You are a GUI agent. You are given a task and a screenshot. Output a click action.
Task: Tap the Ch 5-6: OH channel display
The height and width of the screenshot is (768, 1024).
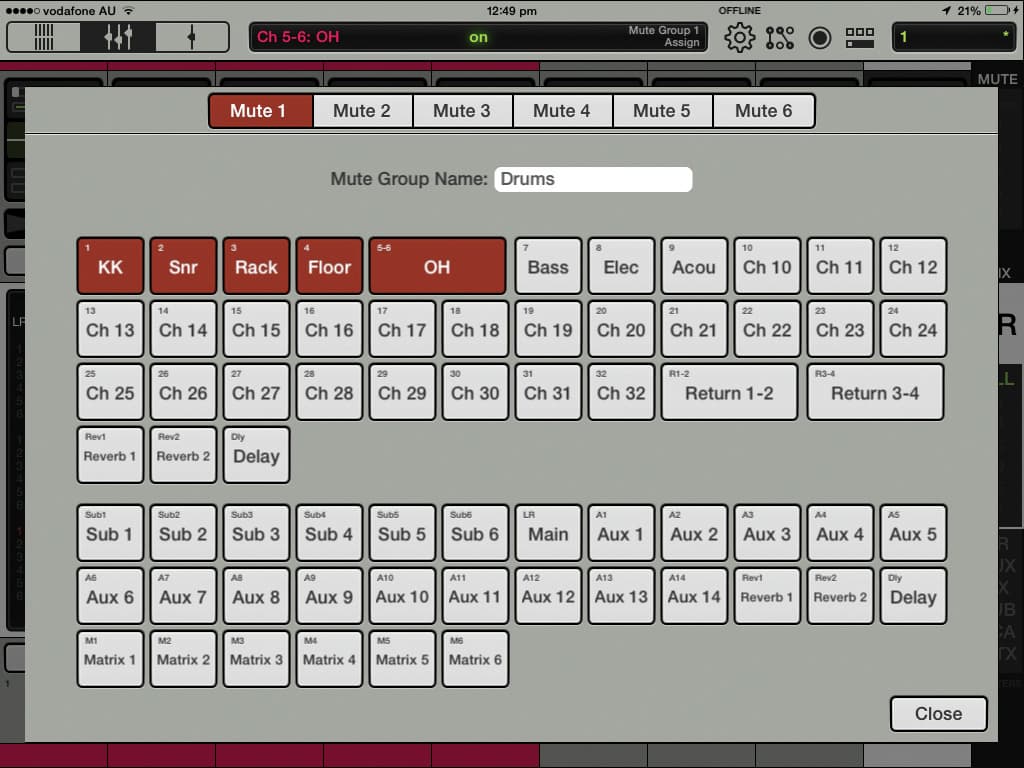(x=478, y=37)
